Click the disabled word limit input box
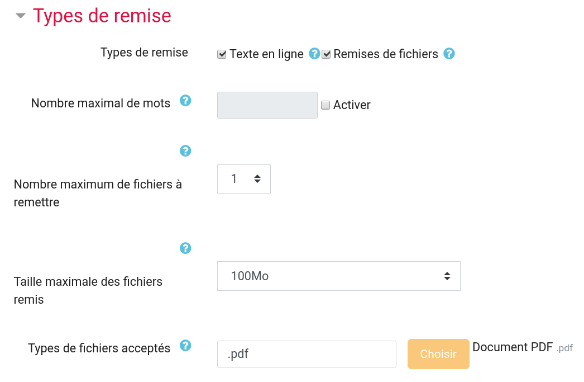This screenshot has width=584, height=382. 267,105
